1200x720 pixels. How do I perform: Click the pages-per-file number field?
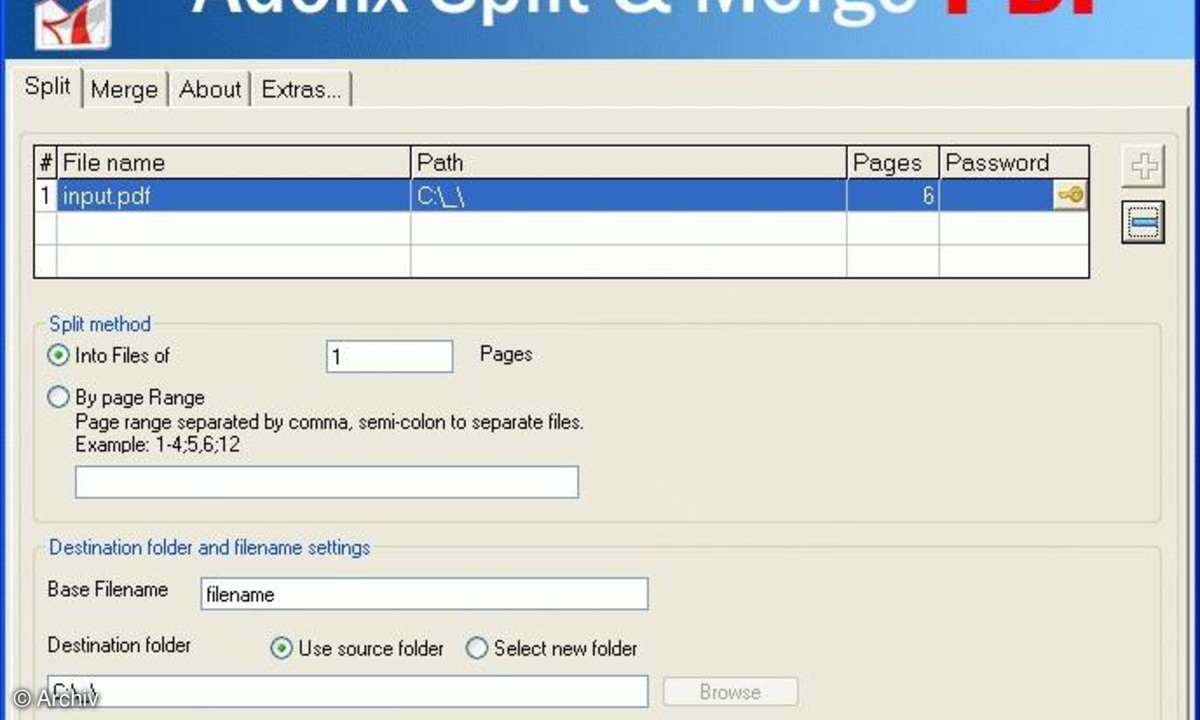pos(390,356)
